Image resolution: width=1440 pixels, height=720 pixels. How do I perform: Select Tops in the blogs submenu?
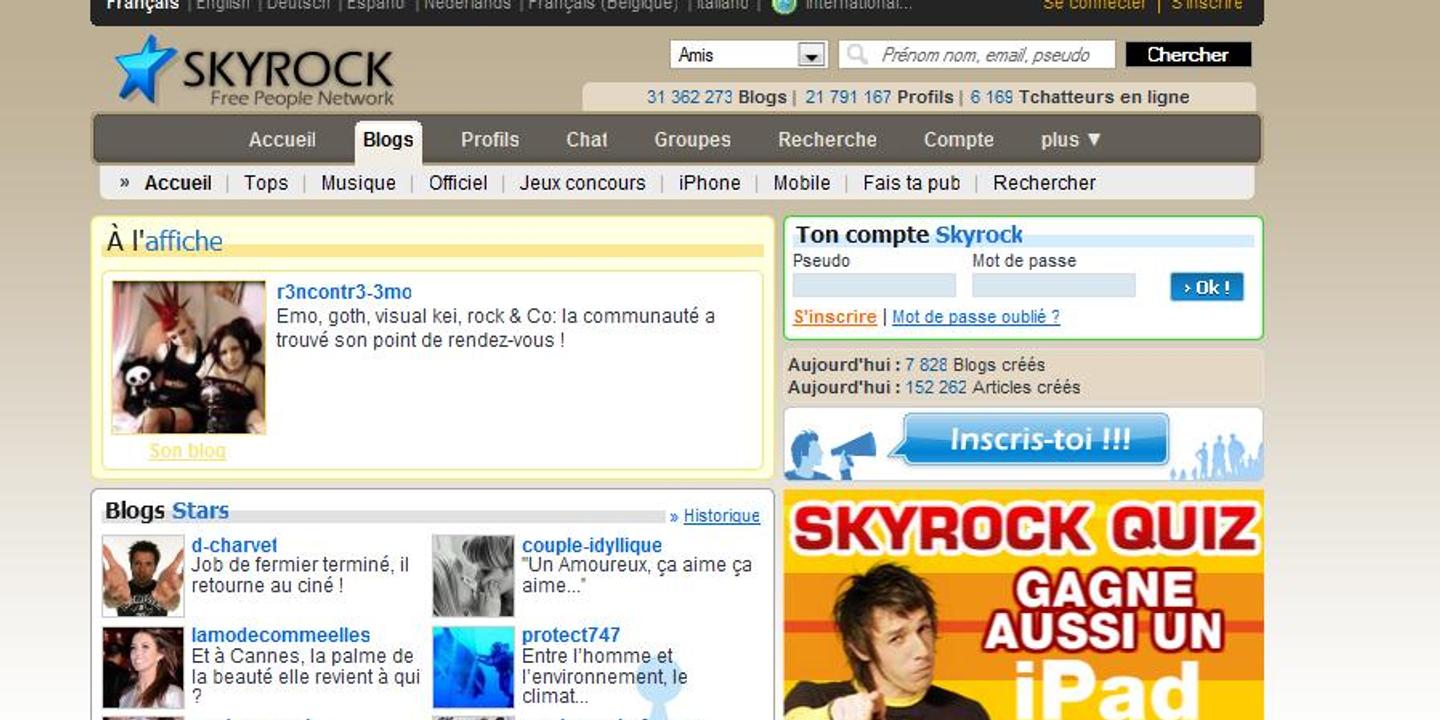pos(266,183)
